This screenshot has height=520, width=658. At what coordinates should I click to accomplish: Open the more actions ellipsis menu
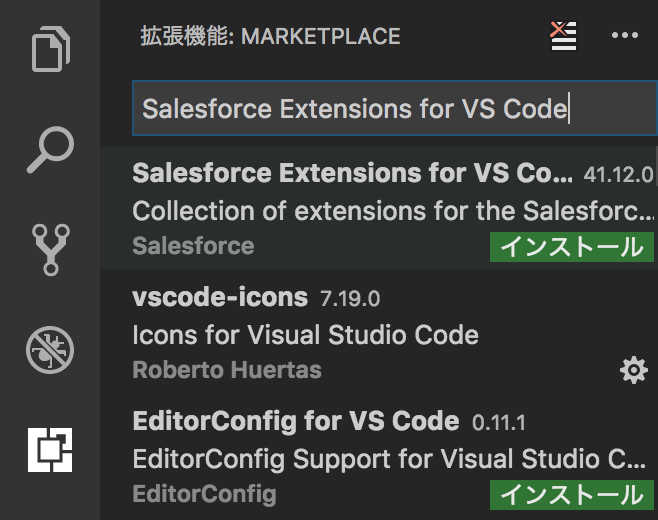tap(624, 36)
